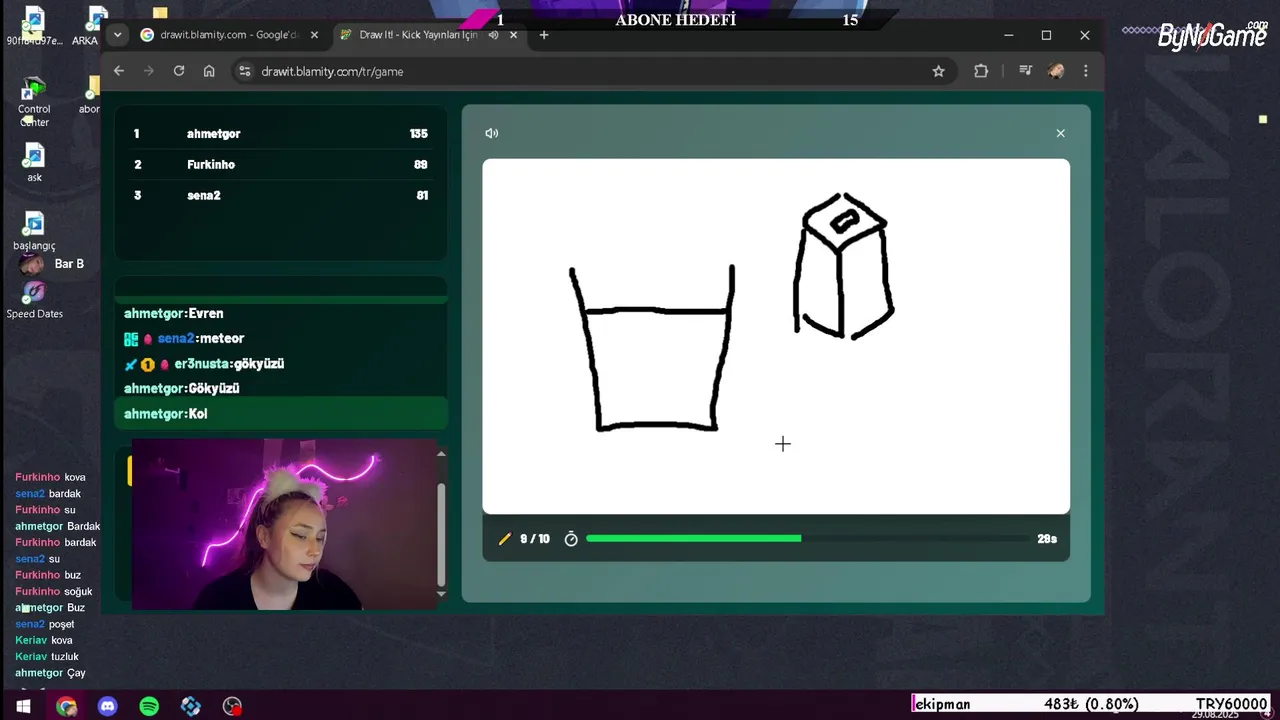The width and height of the screenshot is (1280, 720).
Task: Select ahmetgor in the leaderboard
Action: (x=213, y=134)
